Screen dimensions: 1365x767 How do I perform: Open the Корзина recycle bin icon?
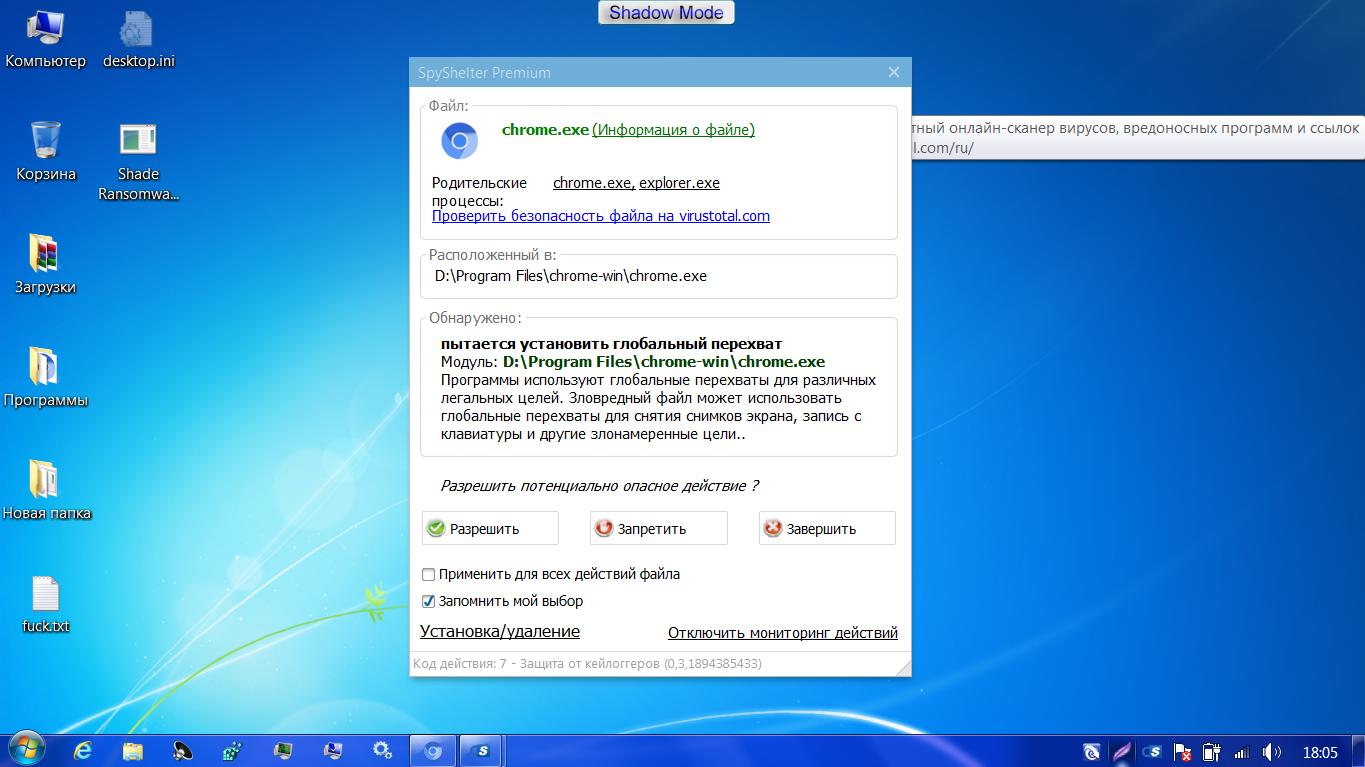pos(46,140)
